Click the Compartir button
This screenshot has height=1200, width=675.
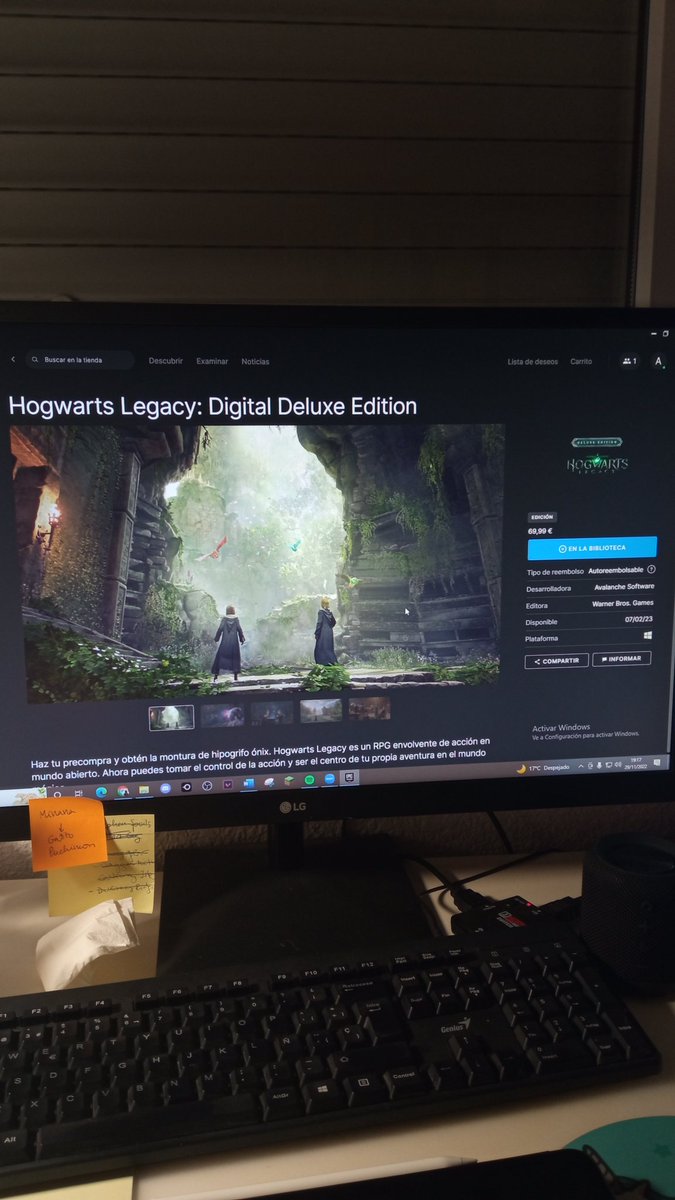pyautogui.click(x=557, y=660)
